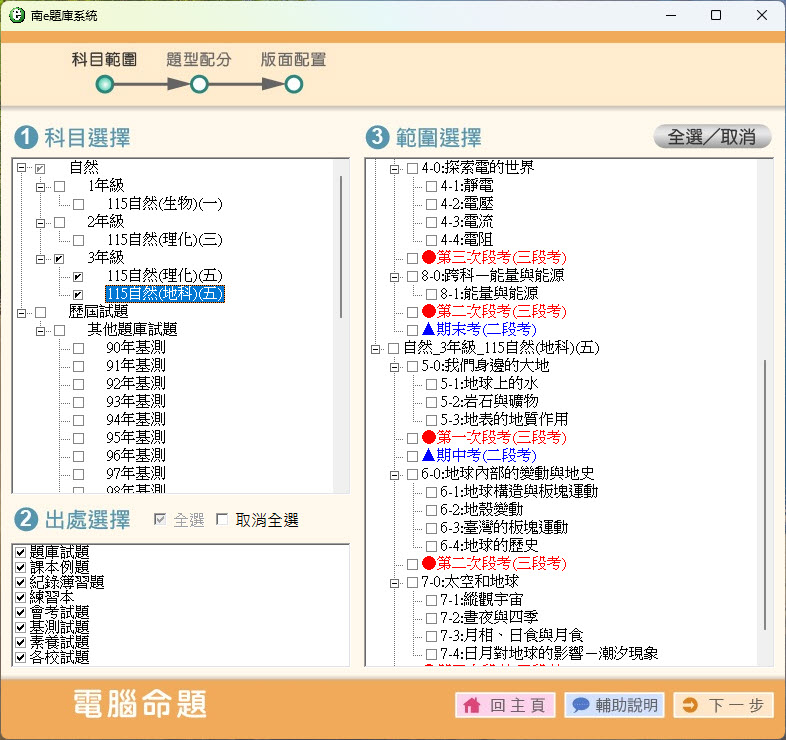
Task: Check the 取消全選 checkbox
Action: (x=222, y=519)
